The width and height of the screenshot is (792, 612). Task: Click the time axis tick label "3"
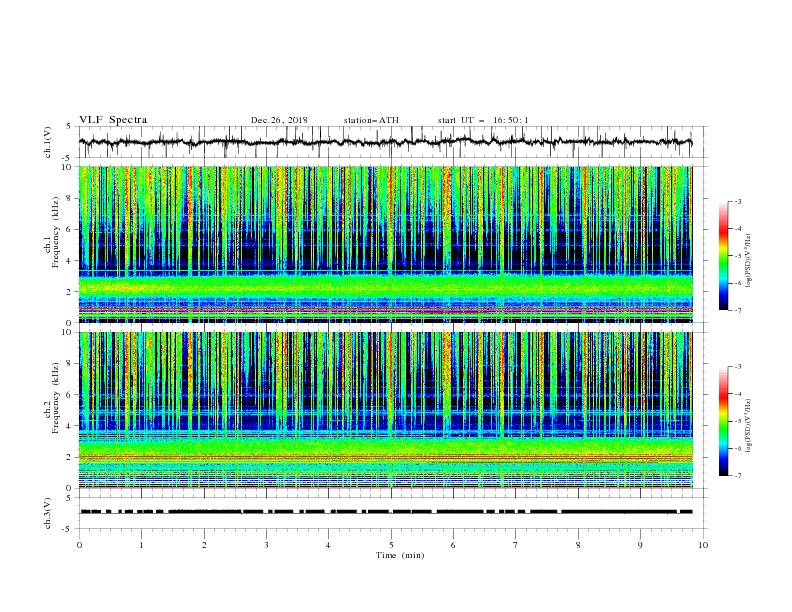pos(267,545)
